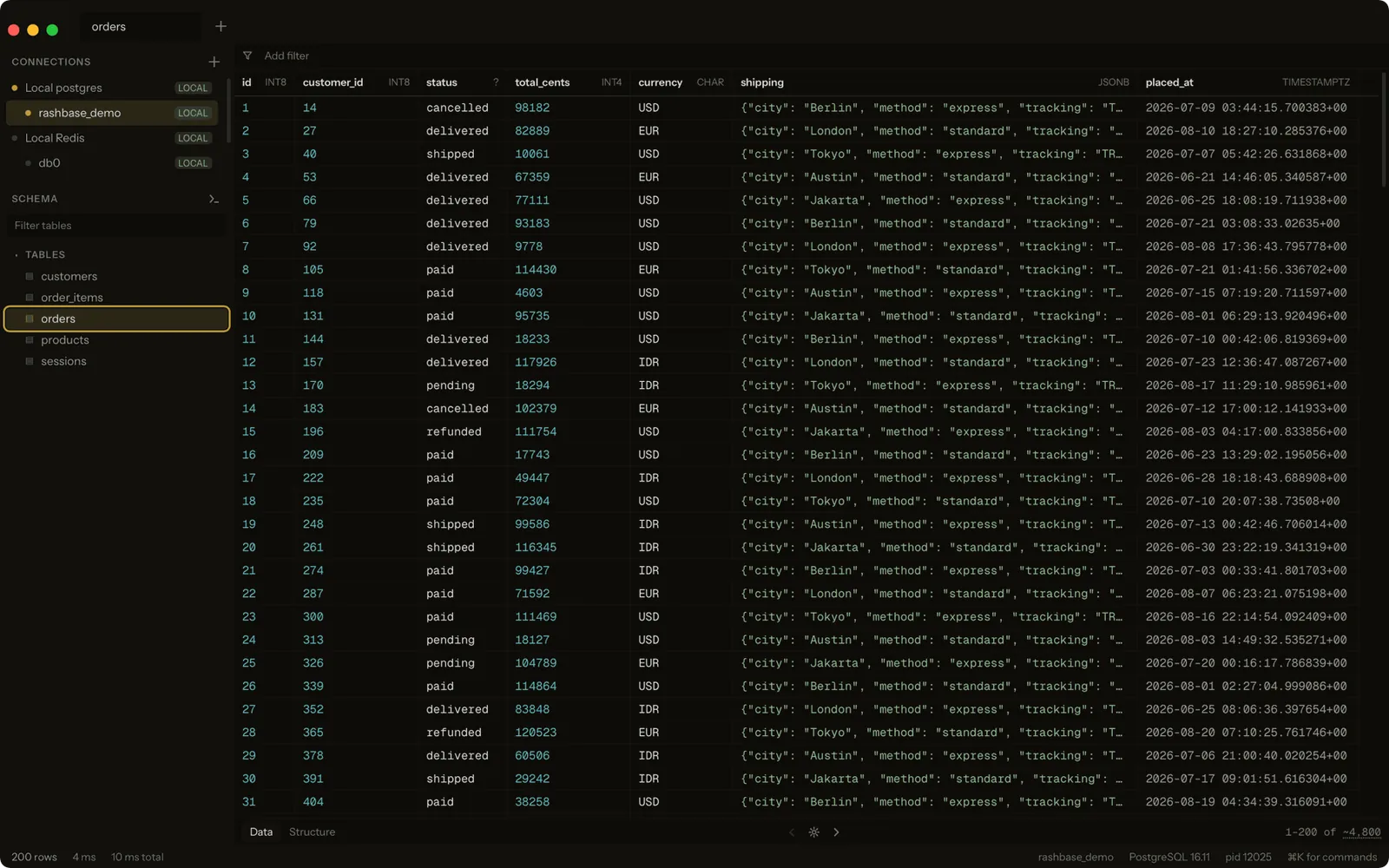
Task: Select the rashbase_demo database
Action: pos(113,113)
